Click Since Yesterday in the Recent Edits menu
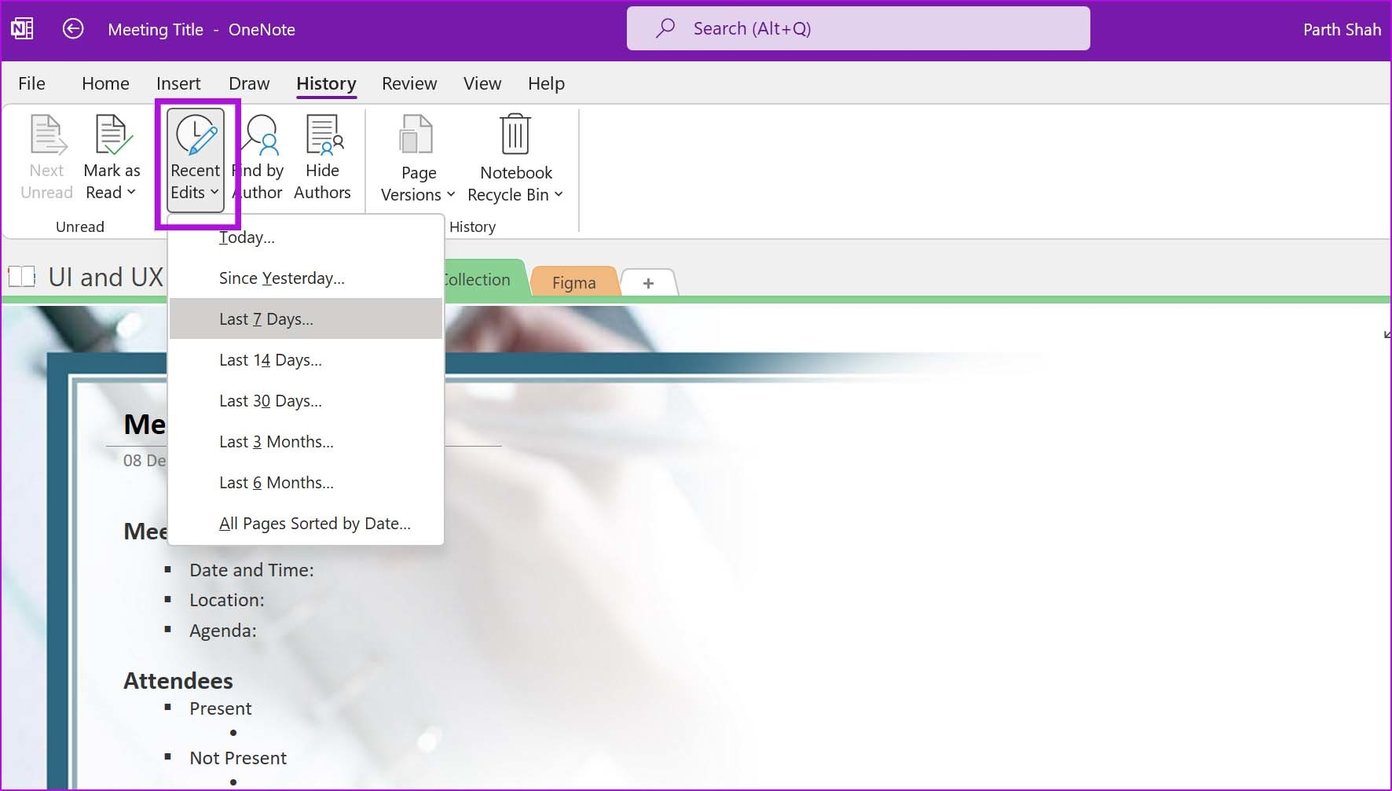Image resolution: width=1392 pixels, height=791 pixels. coord(281,277)
